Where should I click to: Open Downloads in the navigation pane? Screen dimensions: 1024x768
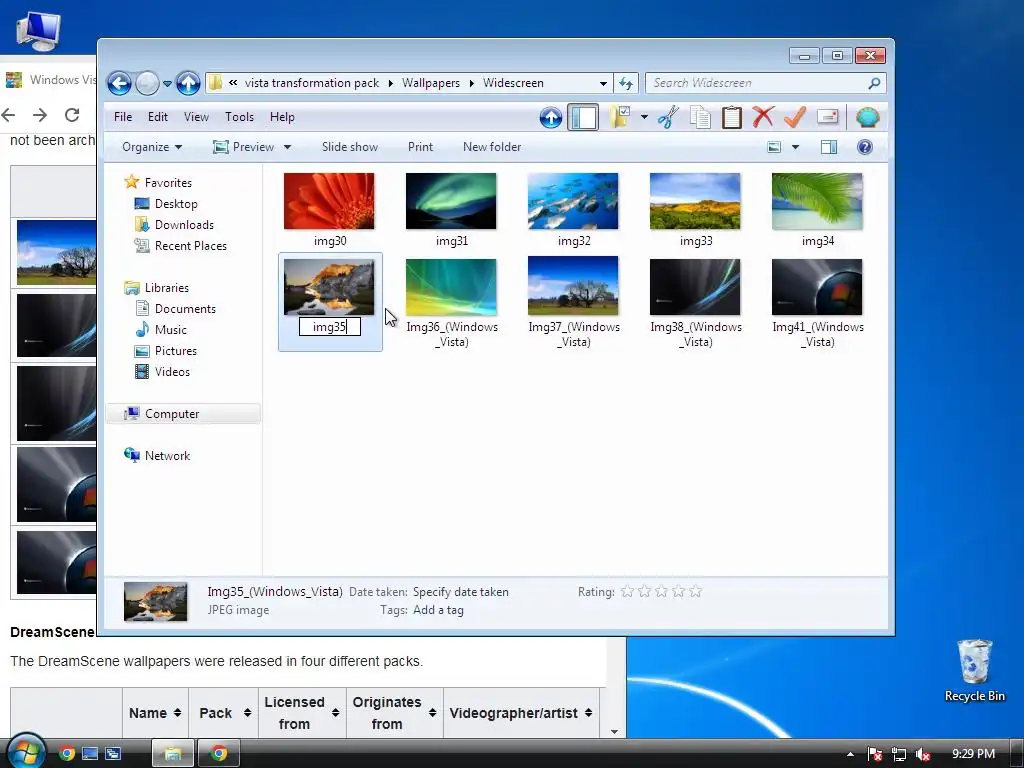tap(184, 225)
